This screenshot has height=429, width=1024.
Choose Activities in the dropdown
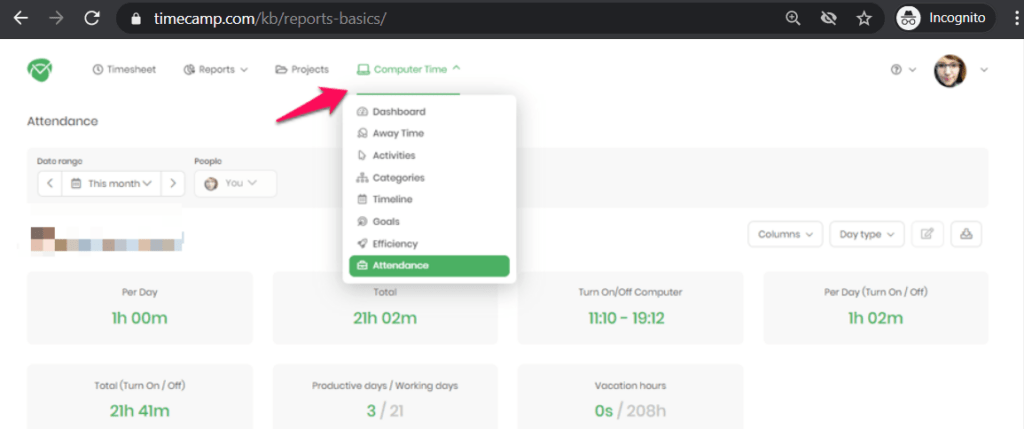[x=429, y=155]
